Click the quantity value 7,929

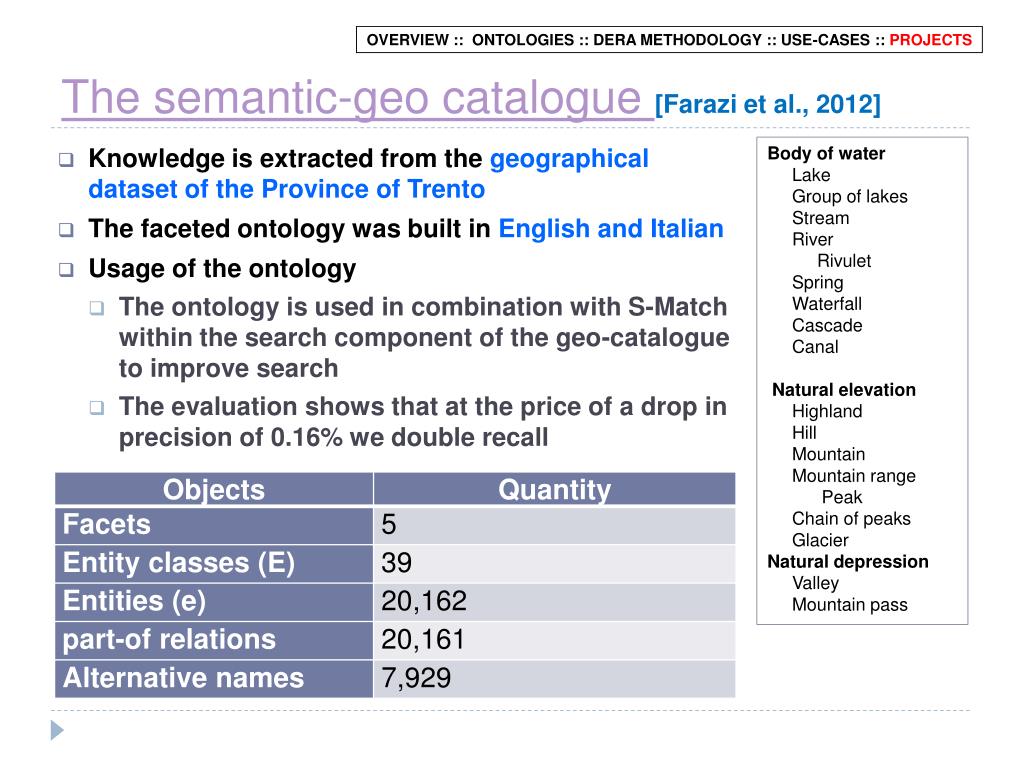(416, 678)
